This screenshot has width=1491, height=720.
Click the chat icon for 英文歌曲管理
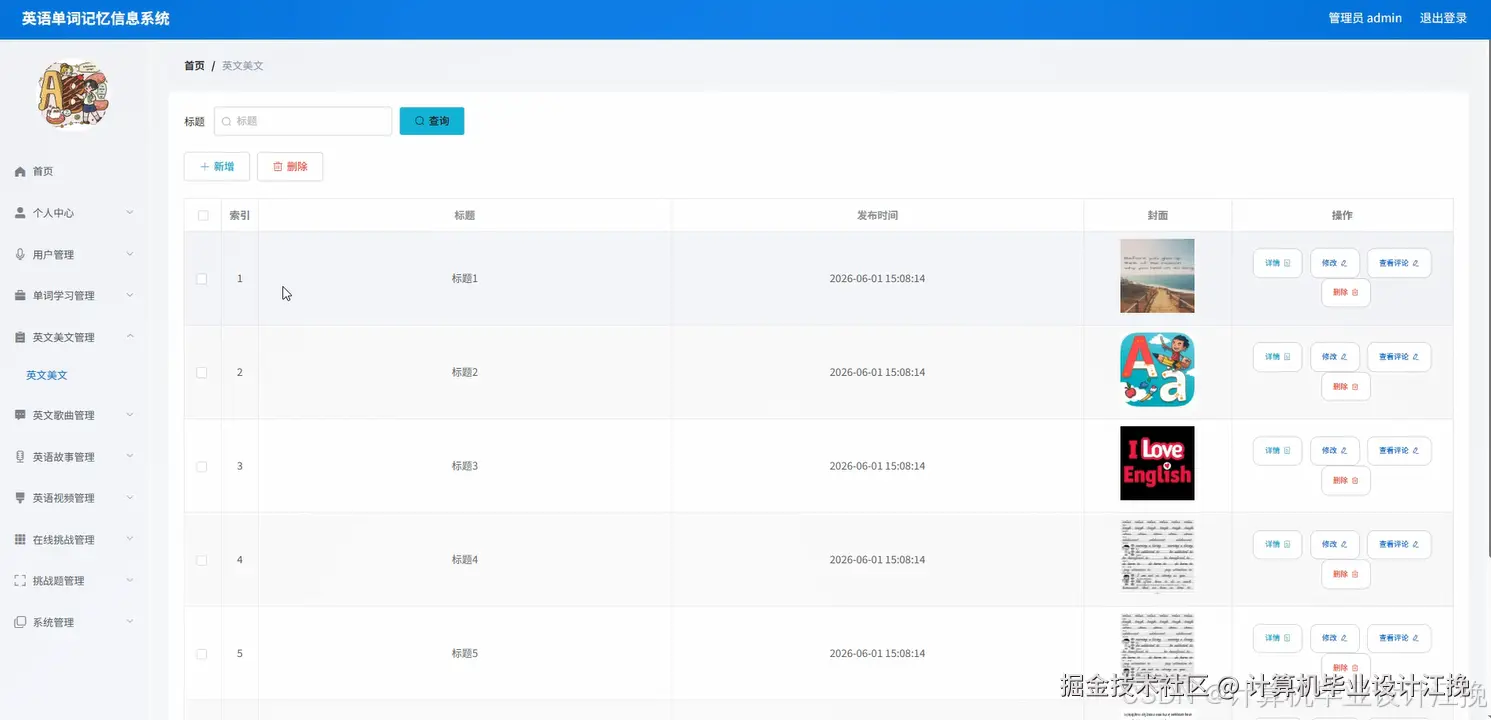(x=20, y=415)
